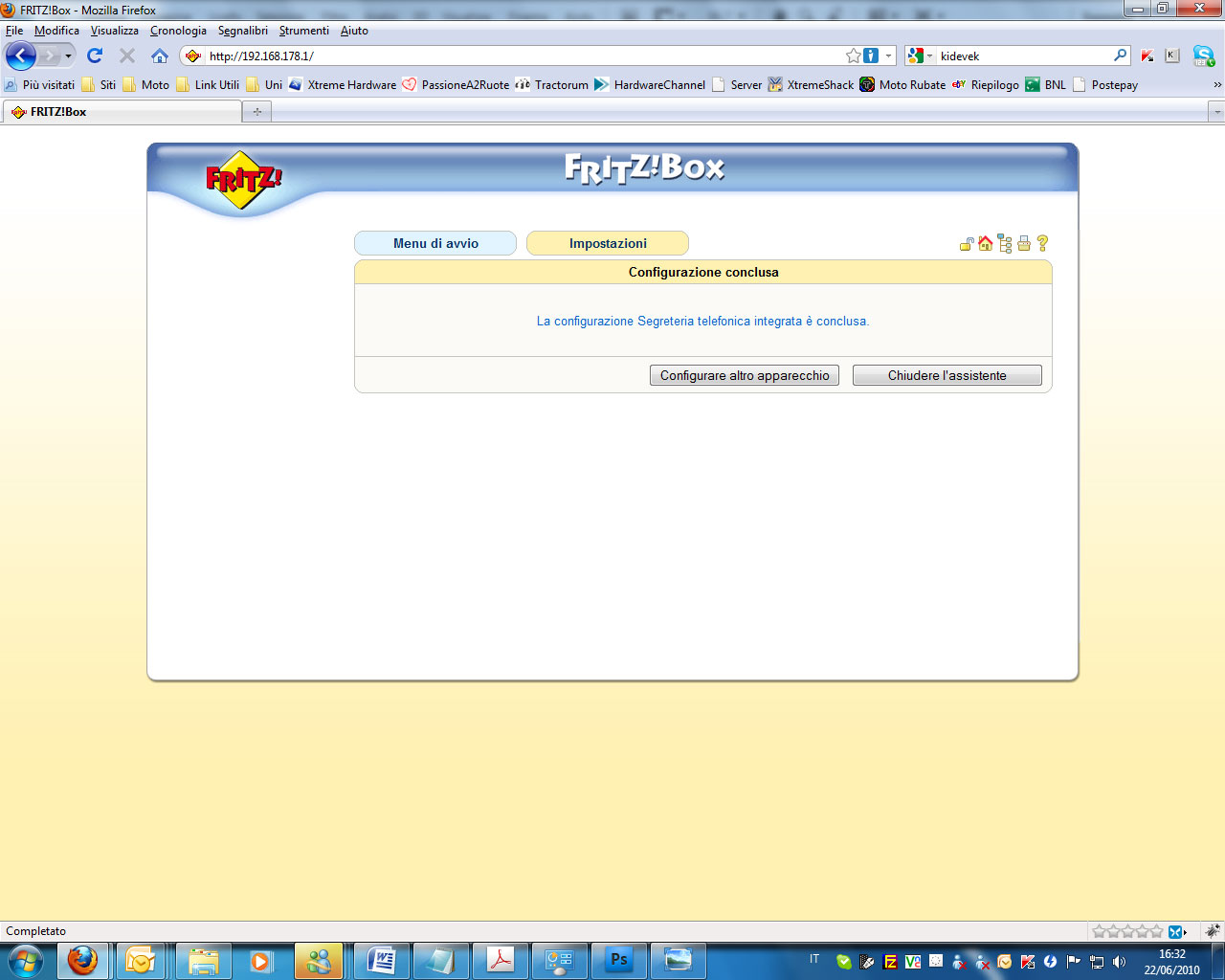Screen dimensions: 1225x980
Task: Click the Configurare altro apparecchio button
Action: click(x=745, y=375)
